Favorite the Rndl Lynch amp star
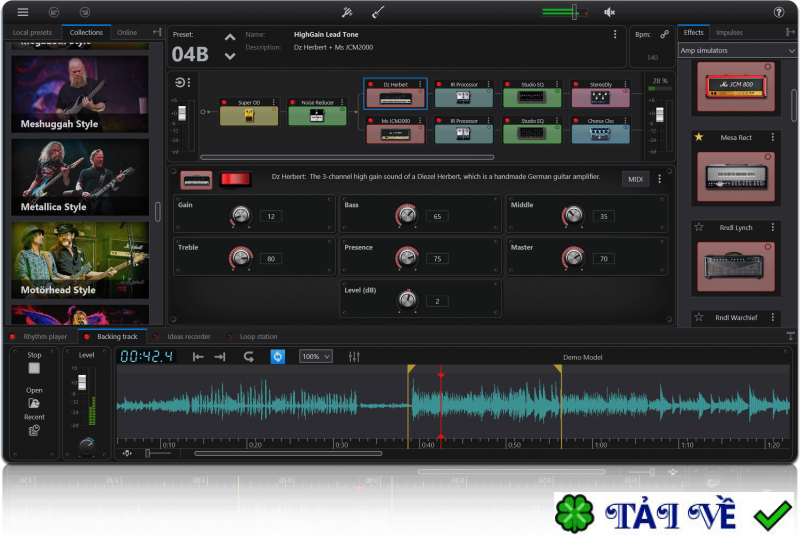 point(698,228)
